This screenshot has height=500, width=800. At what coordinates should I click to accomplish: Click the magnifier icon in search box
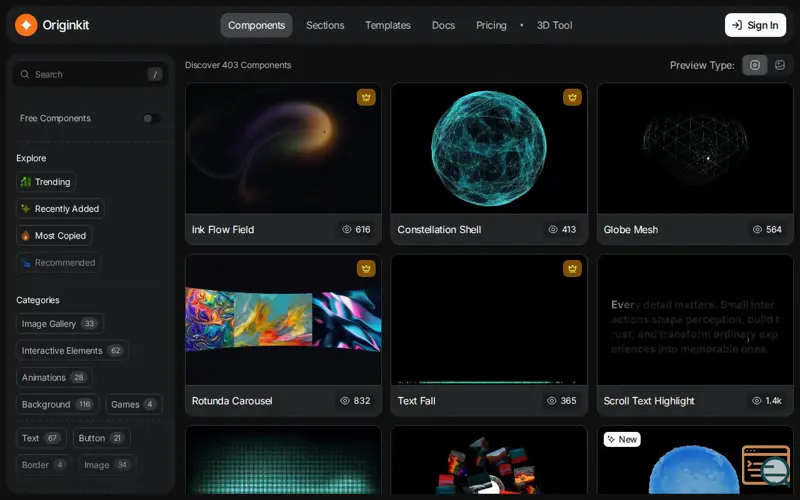click(24, 74)
